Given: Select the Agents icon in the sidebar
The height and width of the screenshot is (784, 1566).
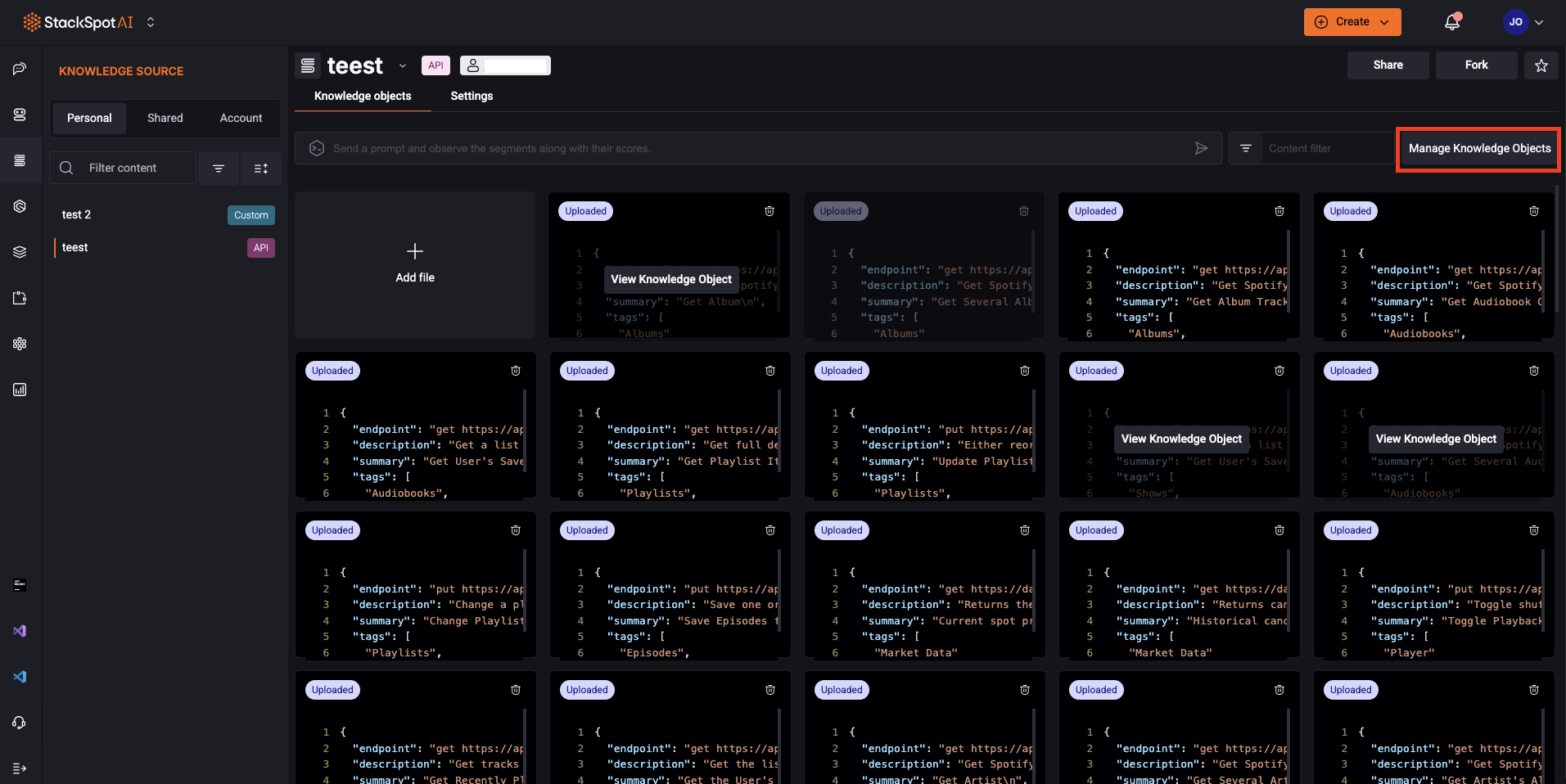Looking at the screenshot, I should pos(20,115).
